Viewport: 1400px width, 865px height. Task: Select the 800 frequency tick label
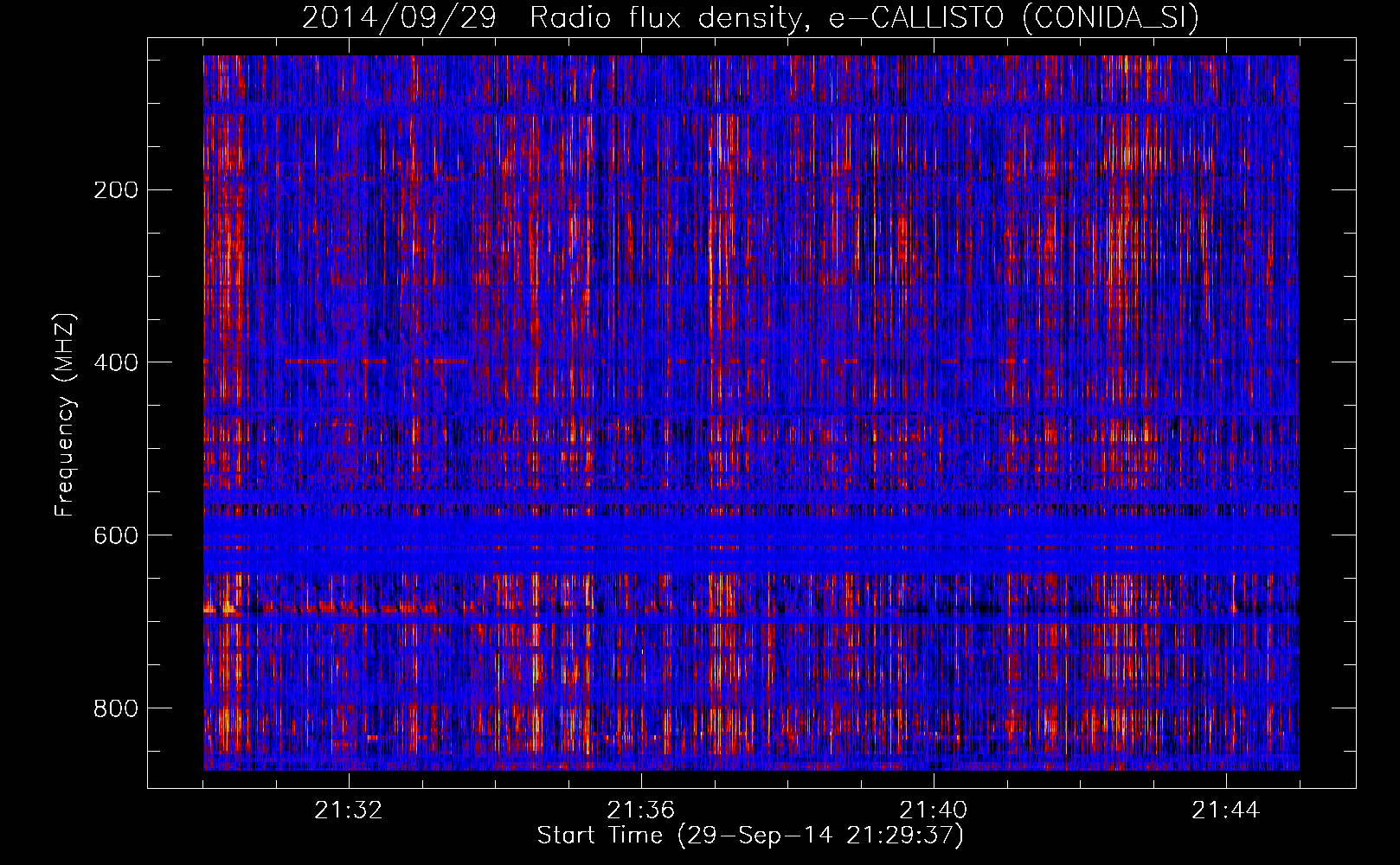(116, 708)
